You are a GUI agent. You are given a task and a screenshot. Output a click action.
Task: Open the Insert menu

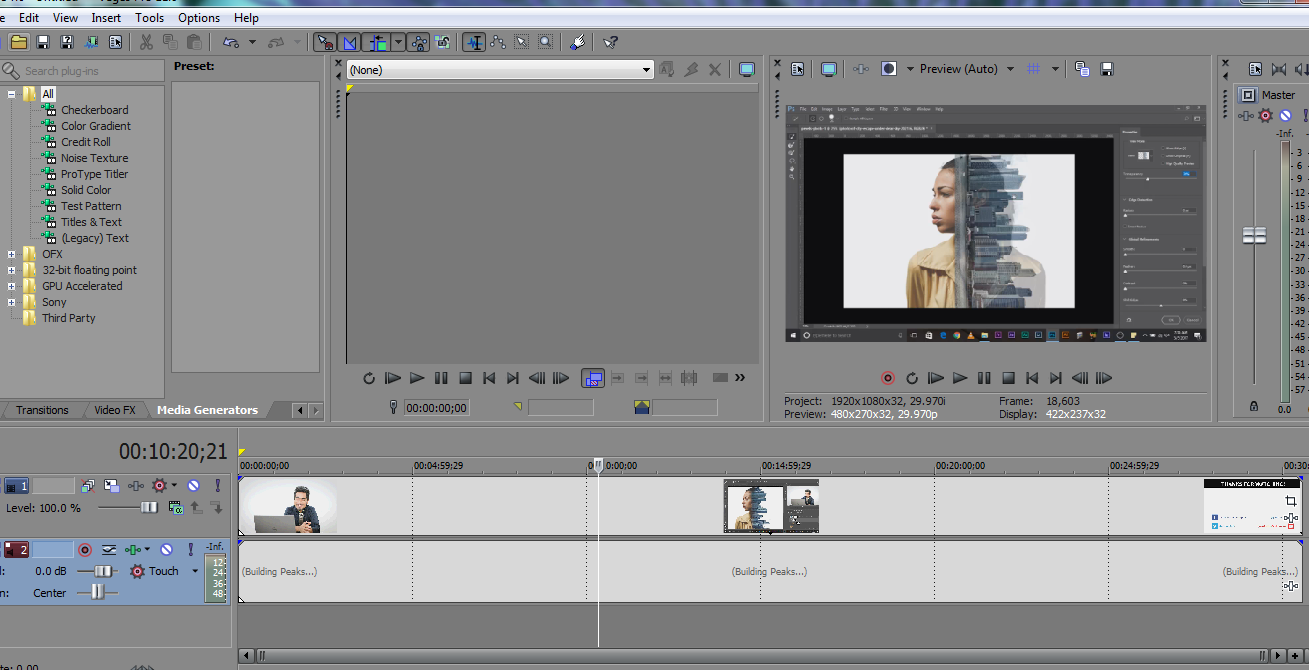[106, 17]
